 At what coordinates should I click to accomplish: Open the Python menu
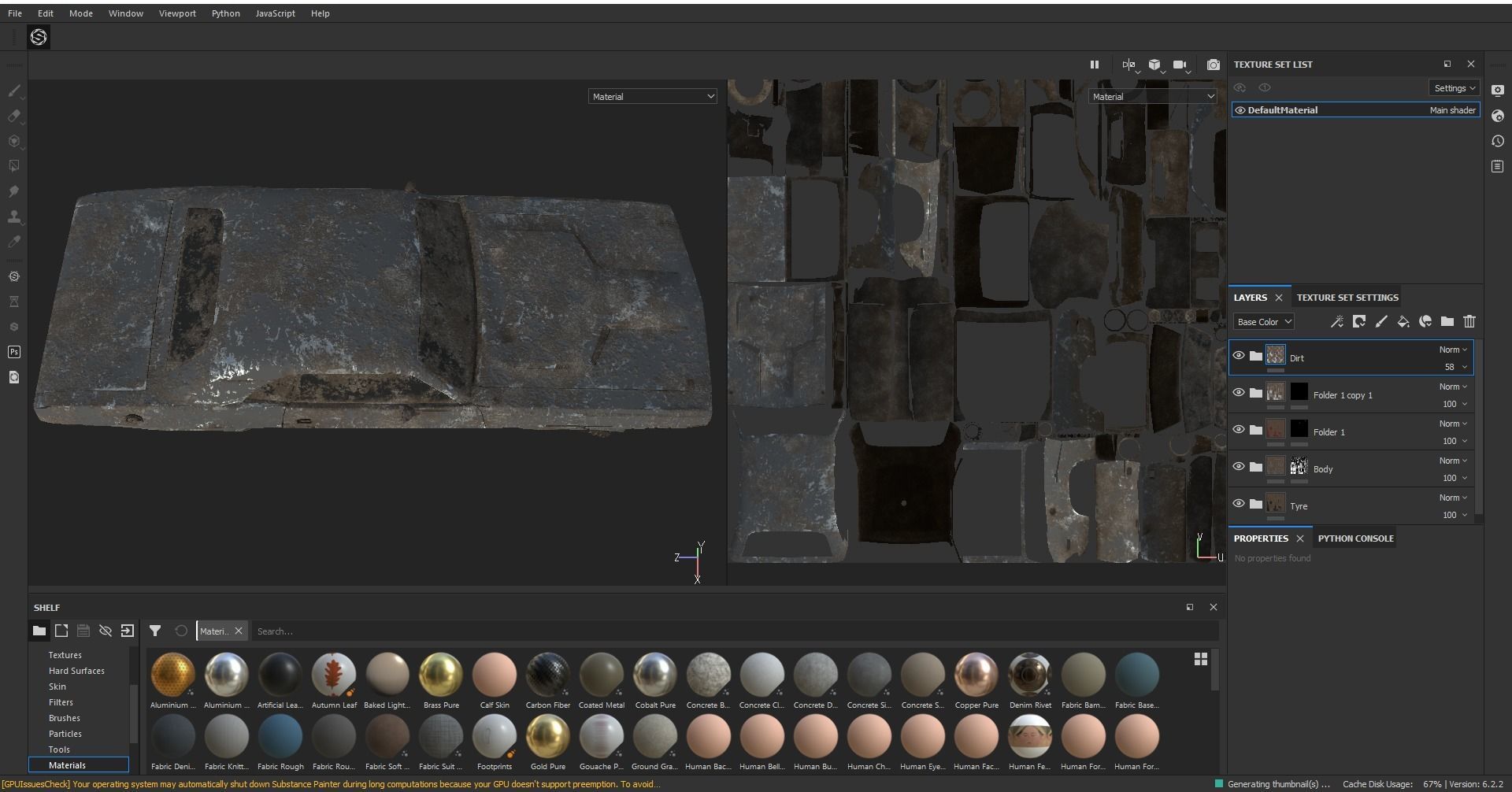pyautogui.click(x=226, y=13)
